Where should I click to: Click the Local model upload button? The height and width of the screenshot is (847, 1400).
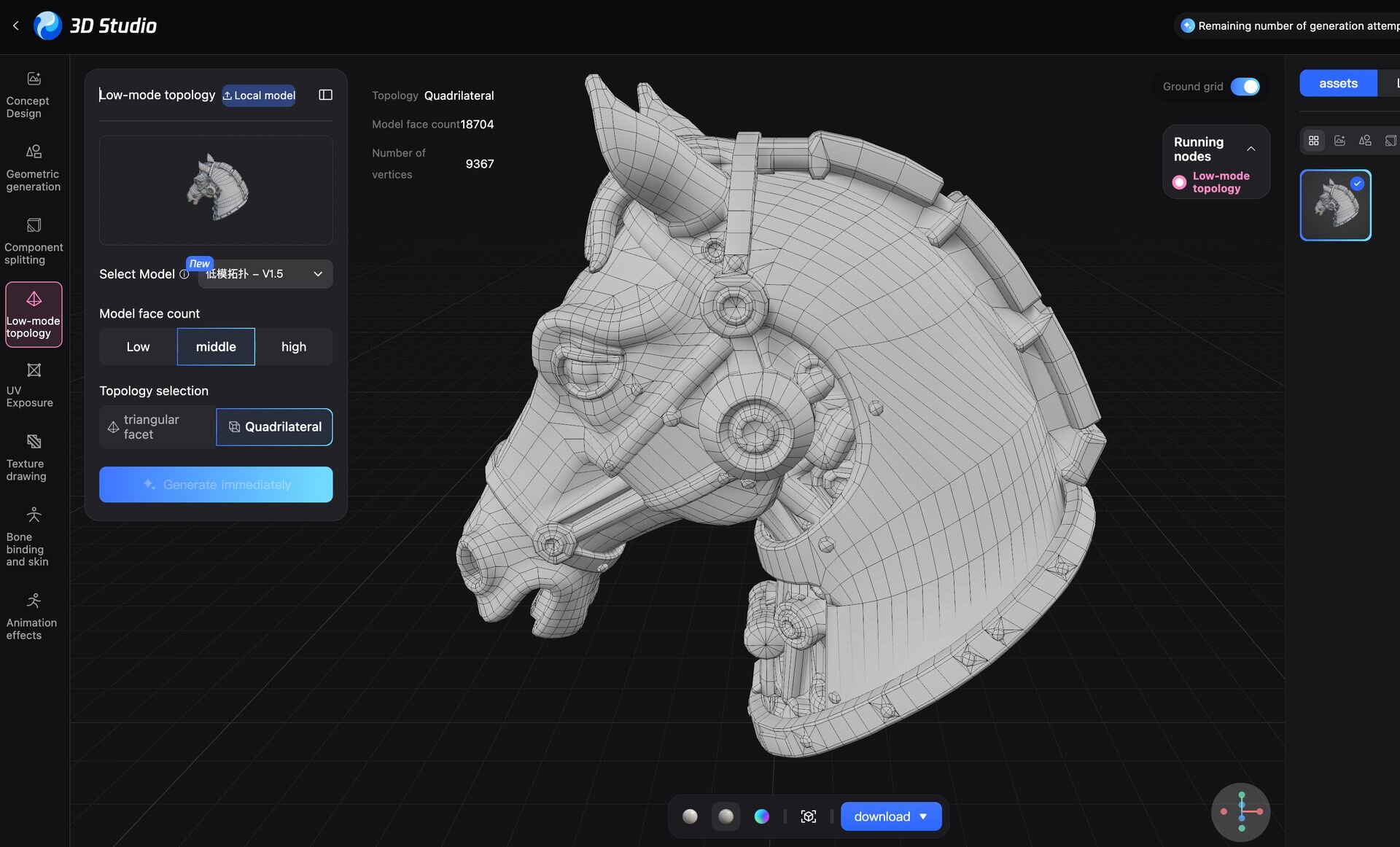tap(259, 95)
